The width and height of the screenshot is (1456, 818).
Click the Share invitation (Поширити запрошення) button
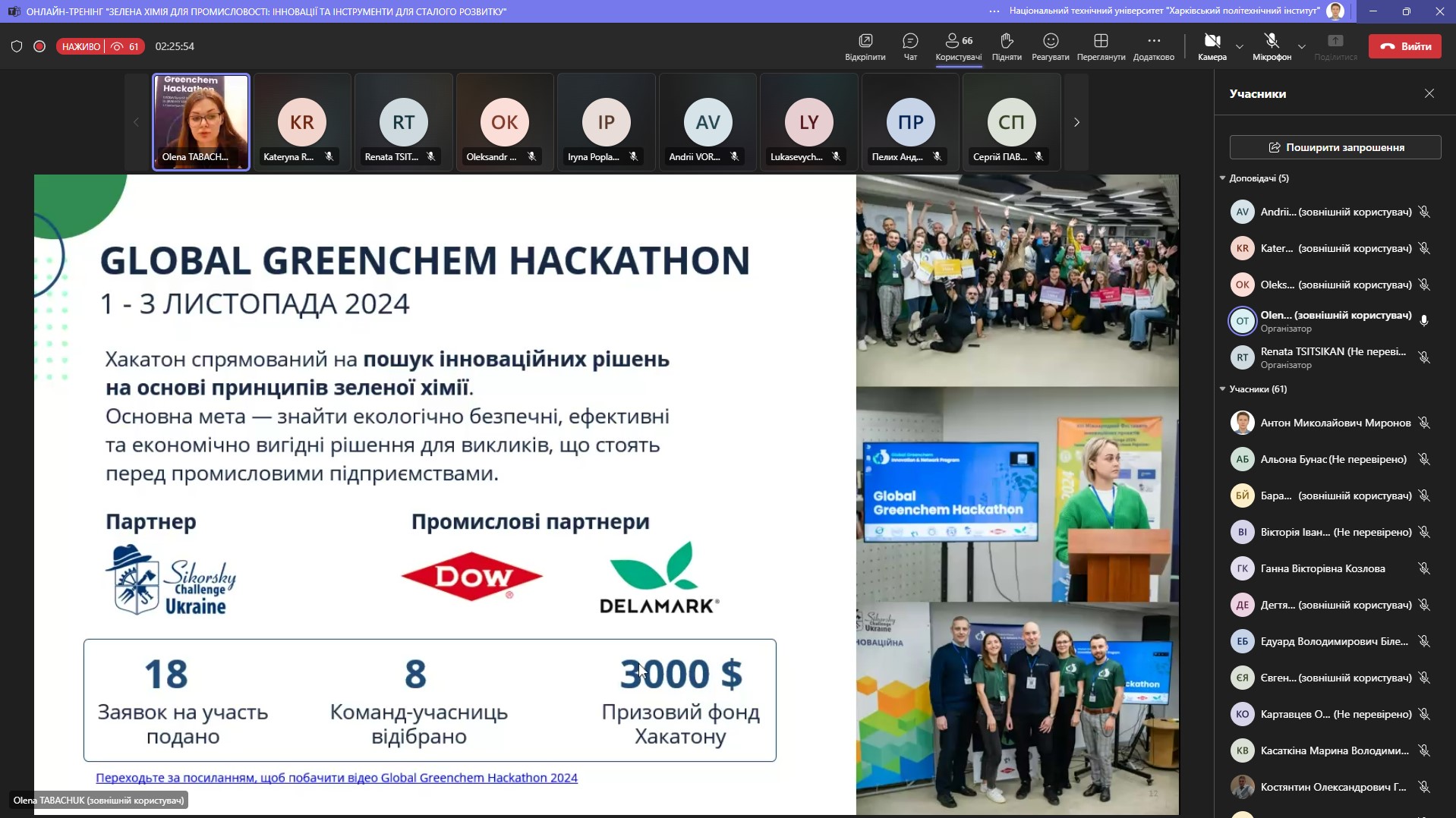pyautogui.click(x=1335, y=147)
